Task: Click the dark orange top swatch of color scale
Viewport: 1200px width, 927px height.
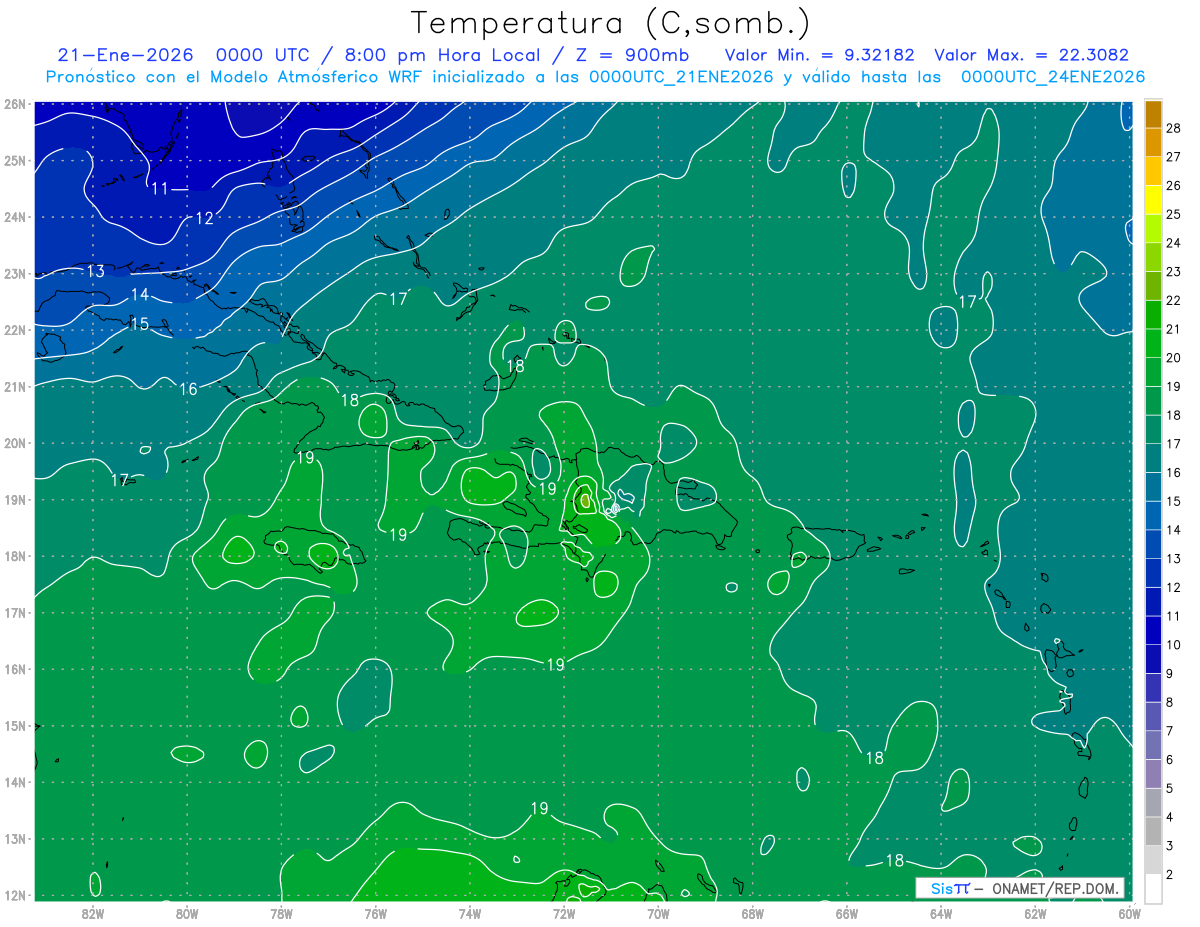Action: [1153, 114]
